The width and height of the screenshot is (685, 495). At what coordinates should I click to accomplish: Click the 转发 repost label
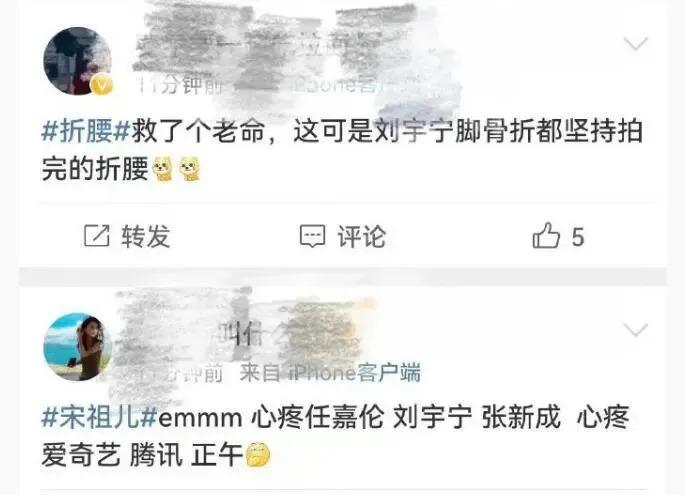(145, 236)
